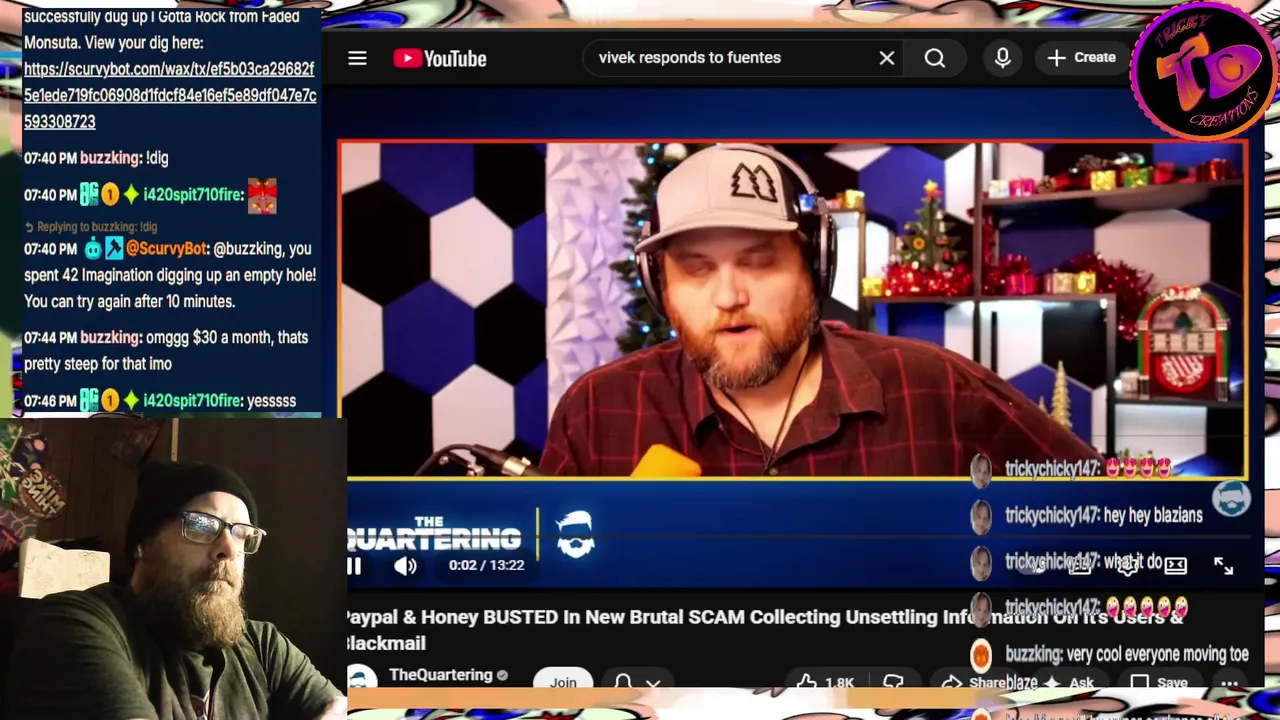Click the 0:02 / 13:22 time display
1280x720 pixels.
coord(486,566)
